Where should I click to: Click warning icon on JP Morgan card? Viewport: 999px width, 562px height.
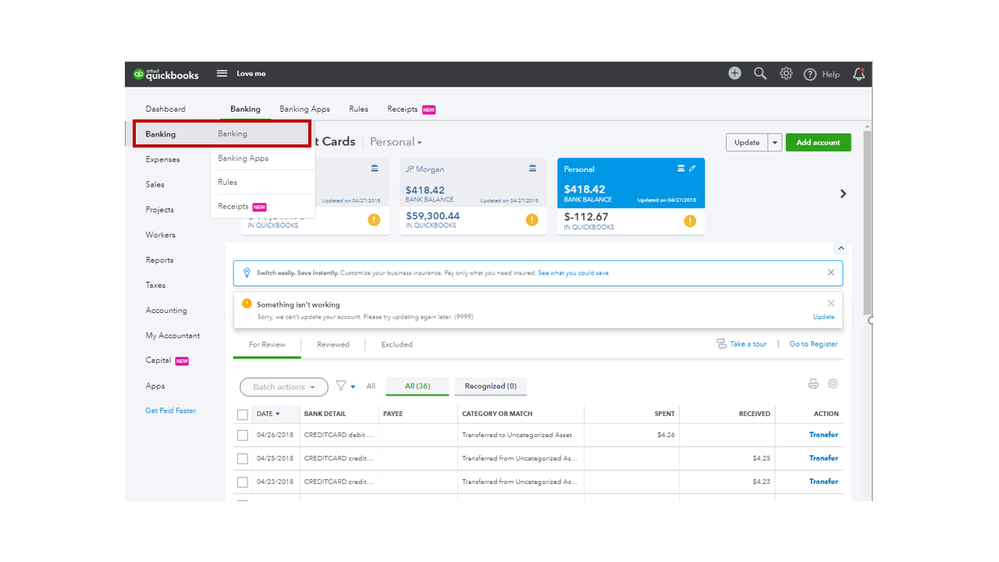(532, 220)
